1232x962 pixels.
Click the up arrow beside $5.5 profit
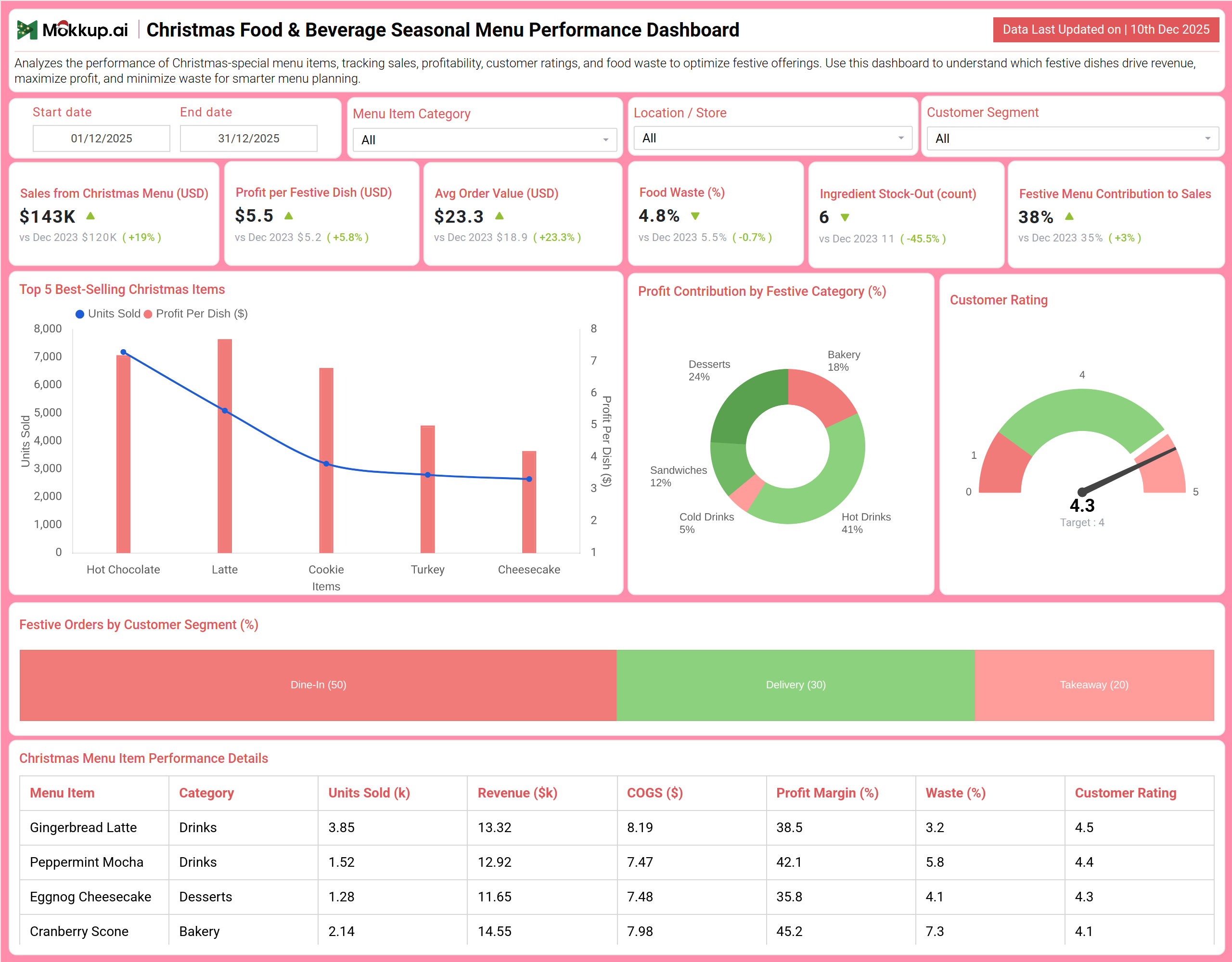pos(288,215)
